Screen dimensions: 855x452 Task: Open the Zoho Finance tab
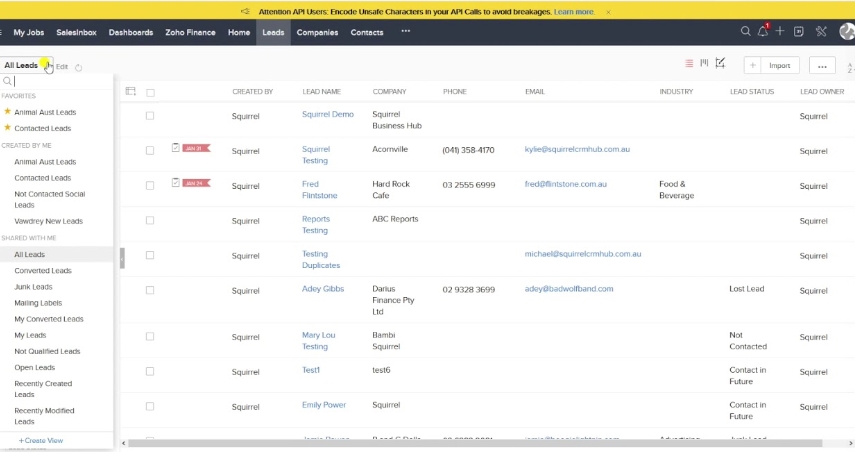tap(190, 32)
